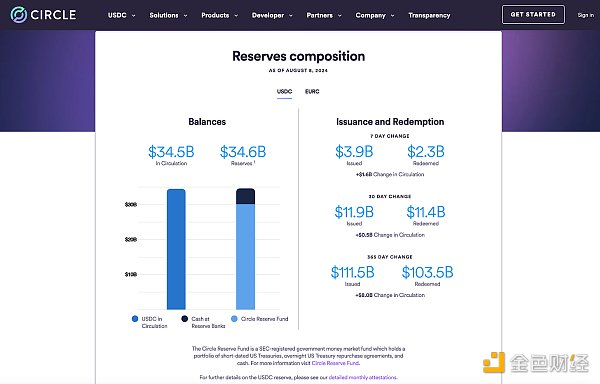Screen dimensions: 600x384
Task: Click the Circle logo icon
Action: point(18,15)
